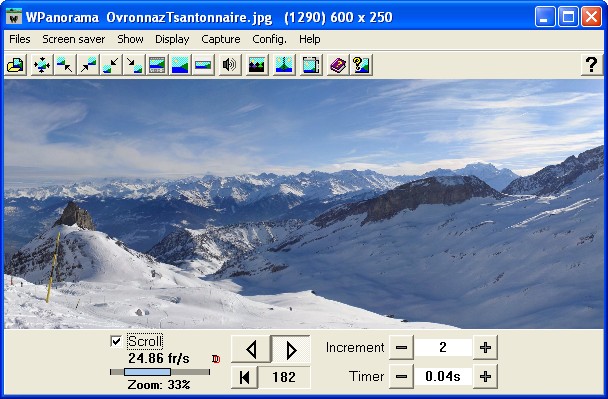The image size is (608, 399).
Task: Click the large landscape picture toolbar icon
Action: [x=180, y=65]
